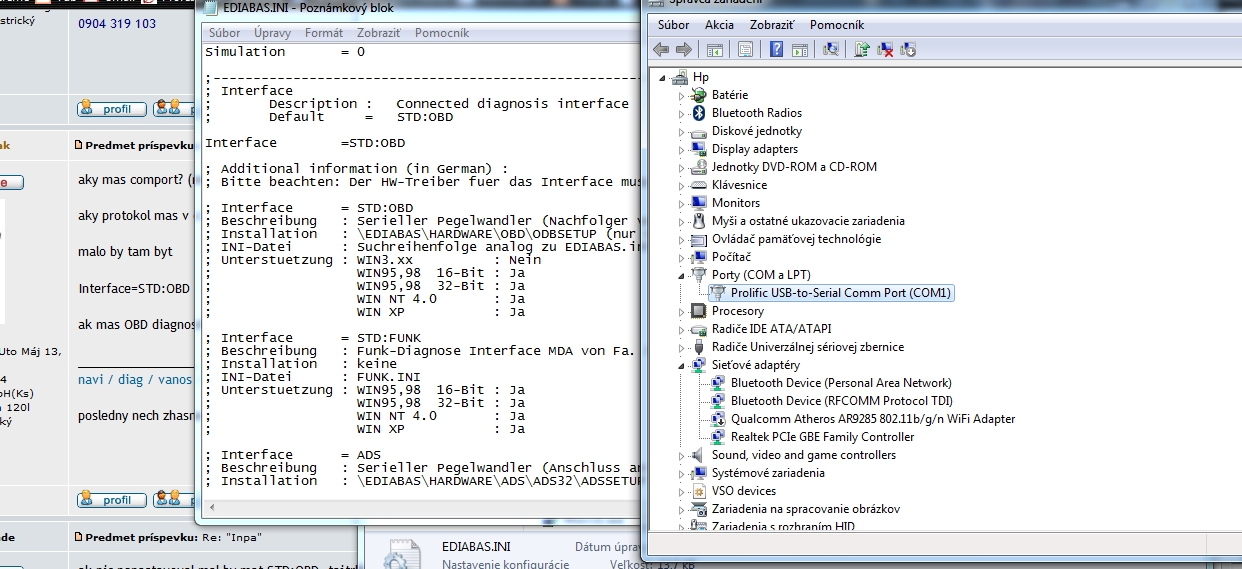Click the Disable device down-arrow icon
The height and width of the screenshot is (569, 1242).
(908, 49)
